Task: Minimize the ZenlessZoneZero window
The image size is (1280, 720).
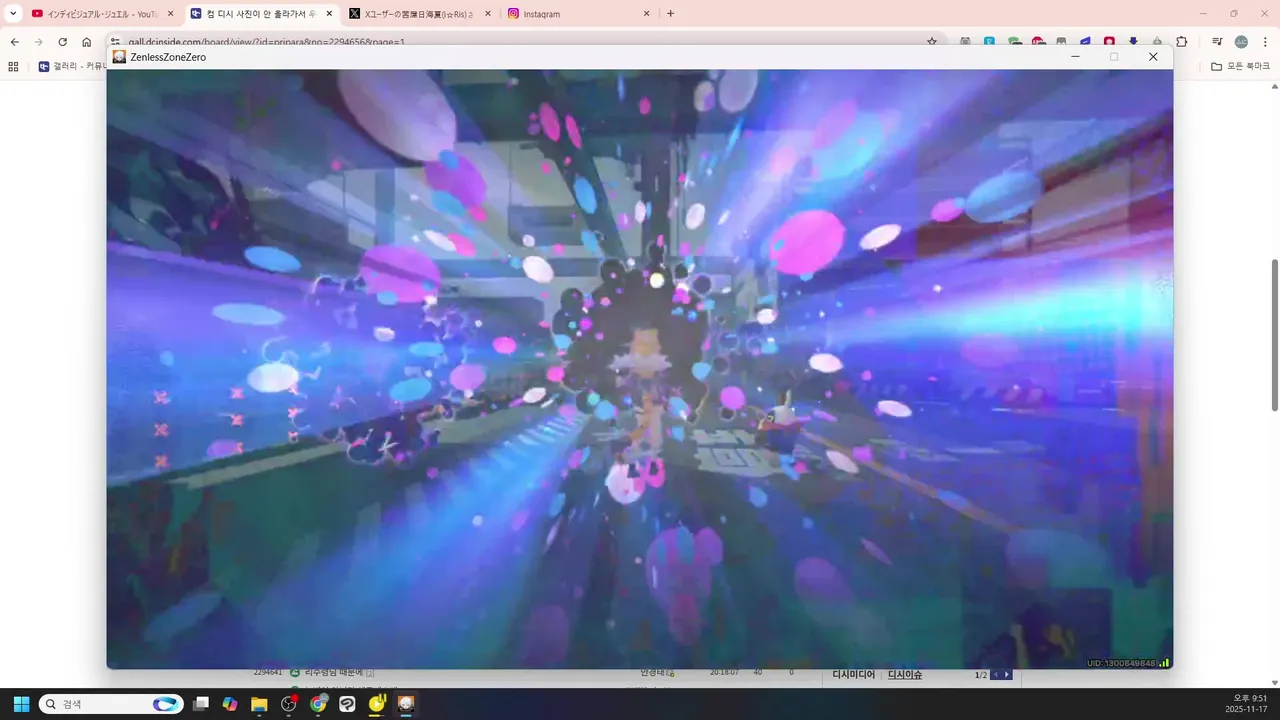Action: (x=1075, y=57)
